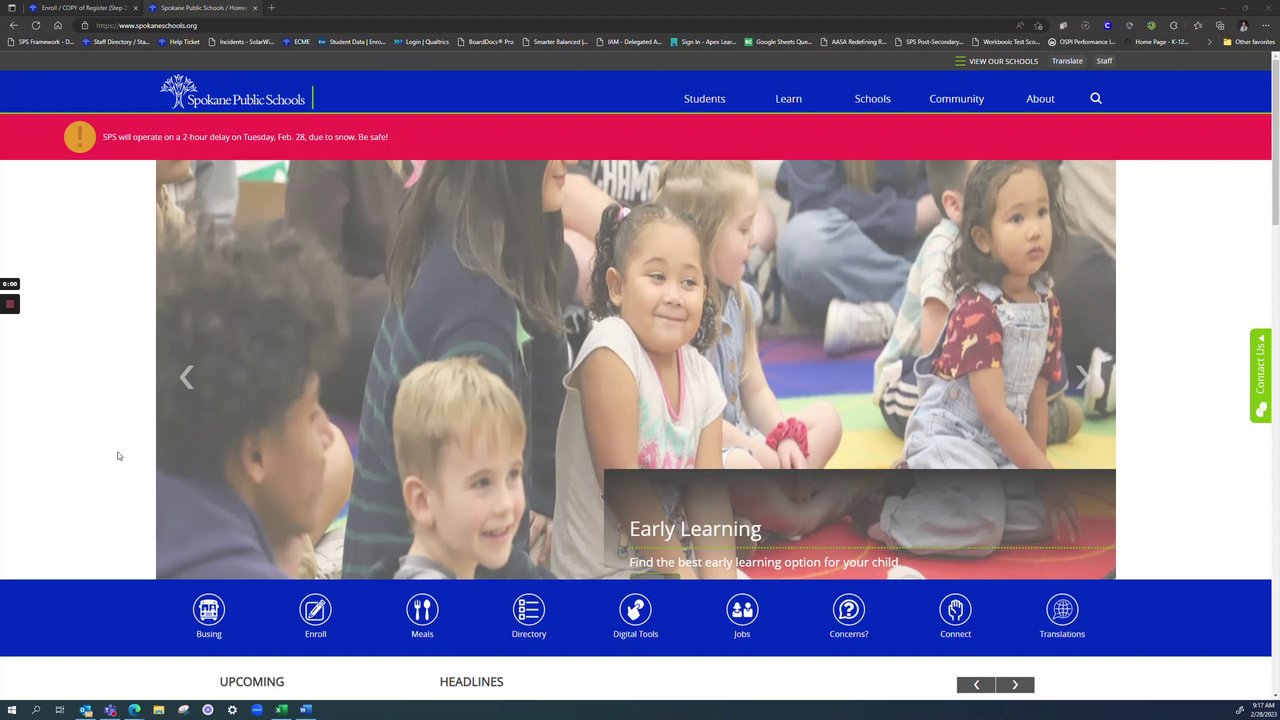Open the Connect quick link icon
1280x720 pixels.
point(955,609)
